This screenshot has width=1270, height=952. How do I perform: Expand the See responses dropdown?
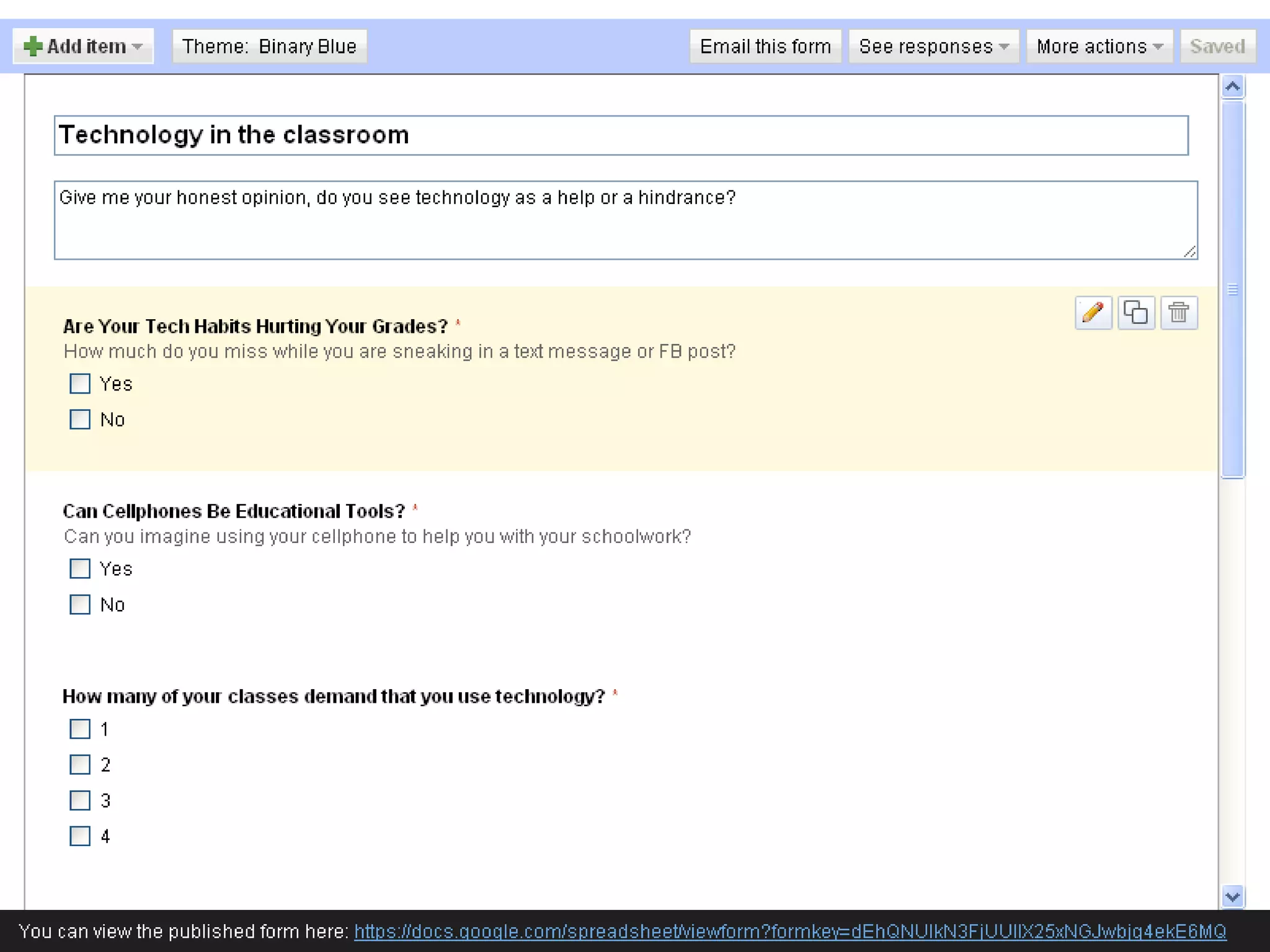coord(933,46)
